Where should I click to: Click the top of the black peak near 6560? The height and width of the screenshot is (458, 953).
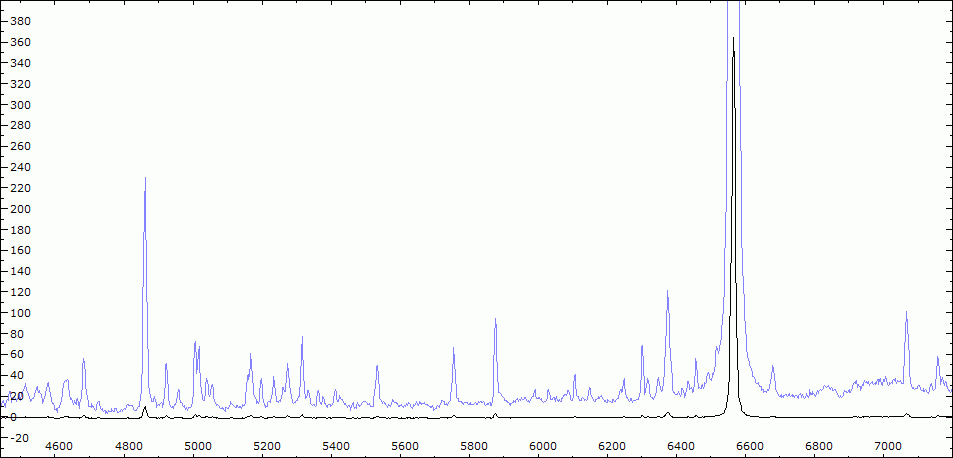tap(733, 40)
